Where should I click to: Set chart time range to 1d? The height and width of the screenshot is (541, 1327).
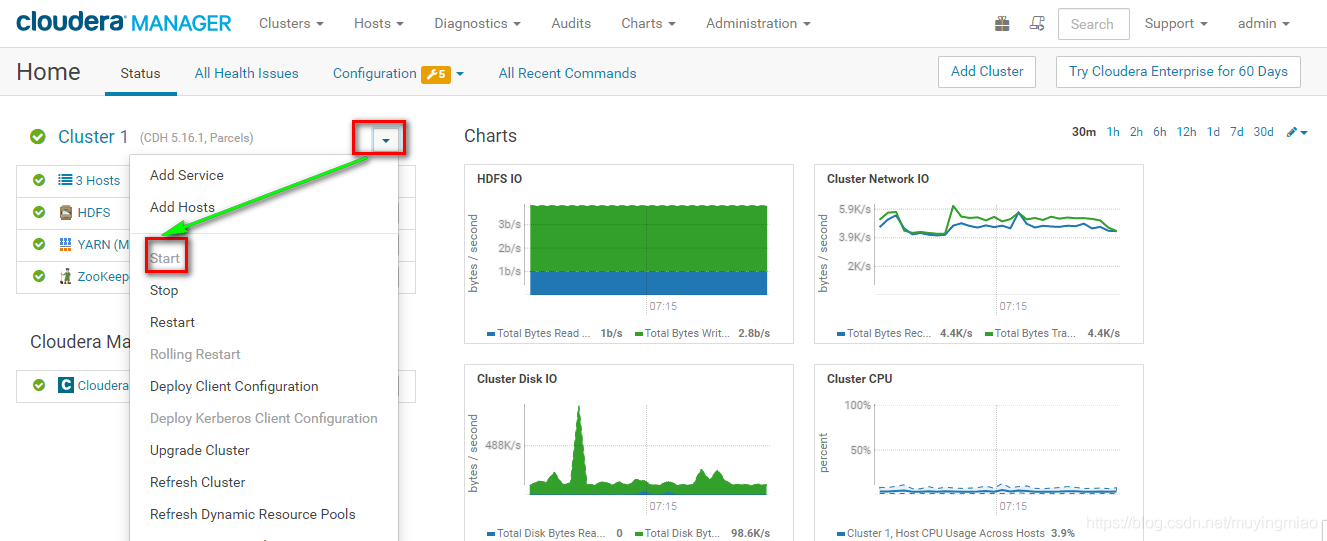click(1213, 132)
